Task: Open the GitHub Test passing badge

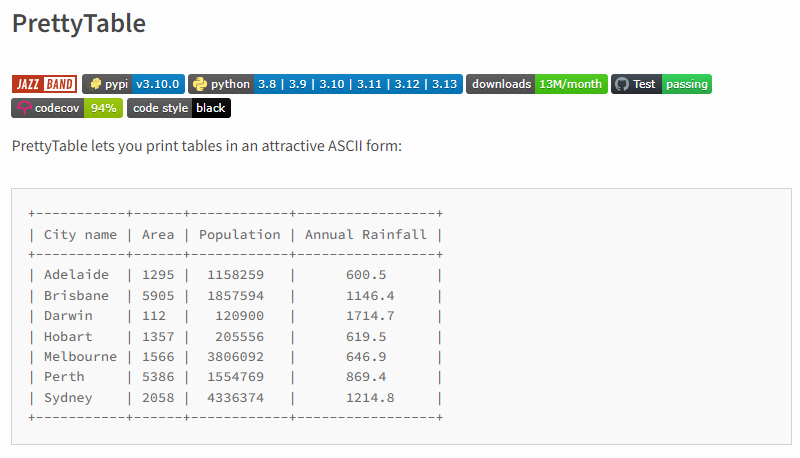Action: point(661,84)
